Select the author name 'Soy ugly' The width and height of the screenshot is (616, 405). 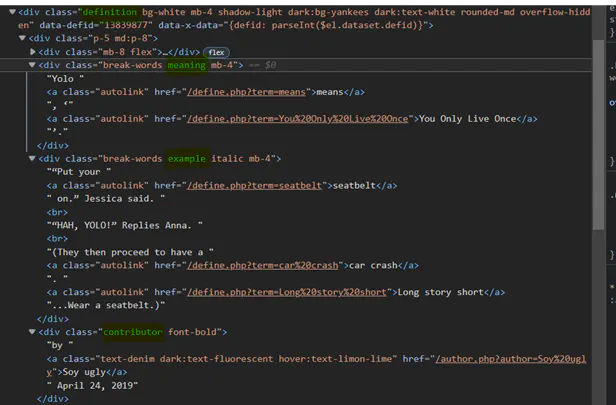pyautogui.click(x=84, y=372)
